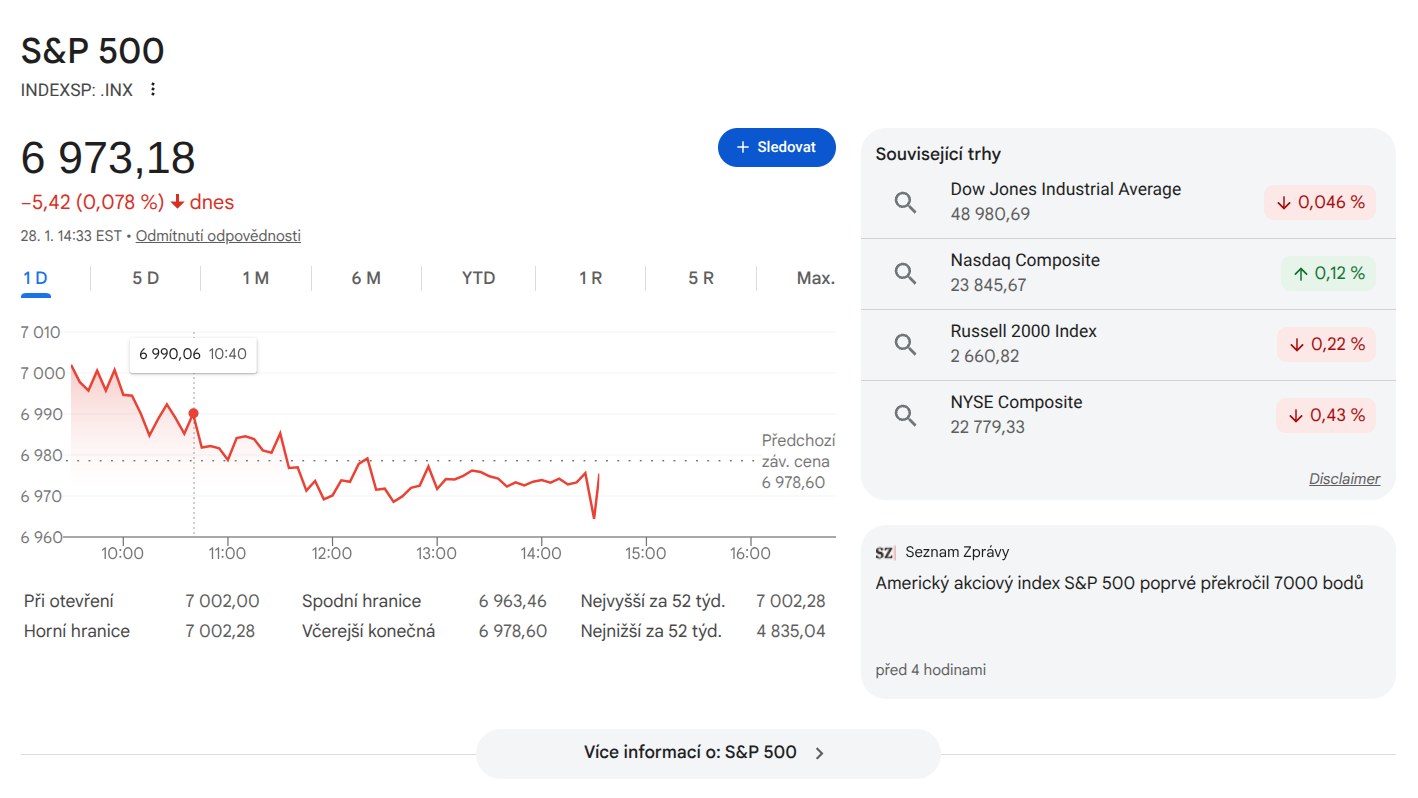Viewport: 1418px width, 798px height.
Task: Click the 16:00 x-axis time label
Action: (751, 553)
